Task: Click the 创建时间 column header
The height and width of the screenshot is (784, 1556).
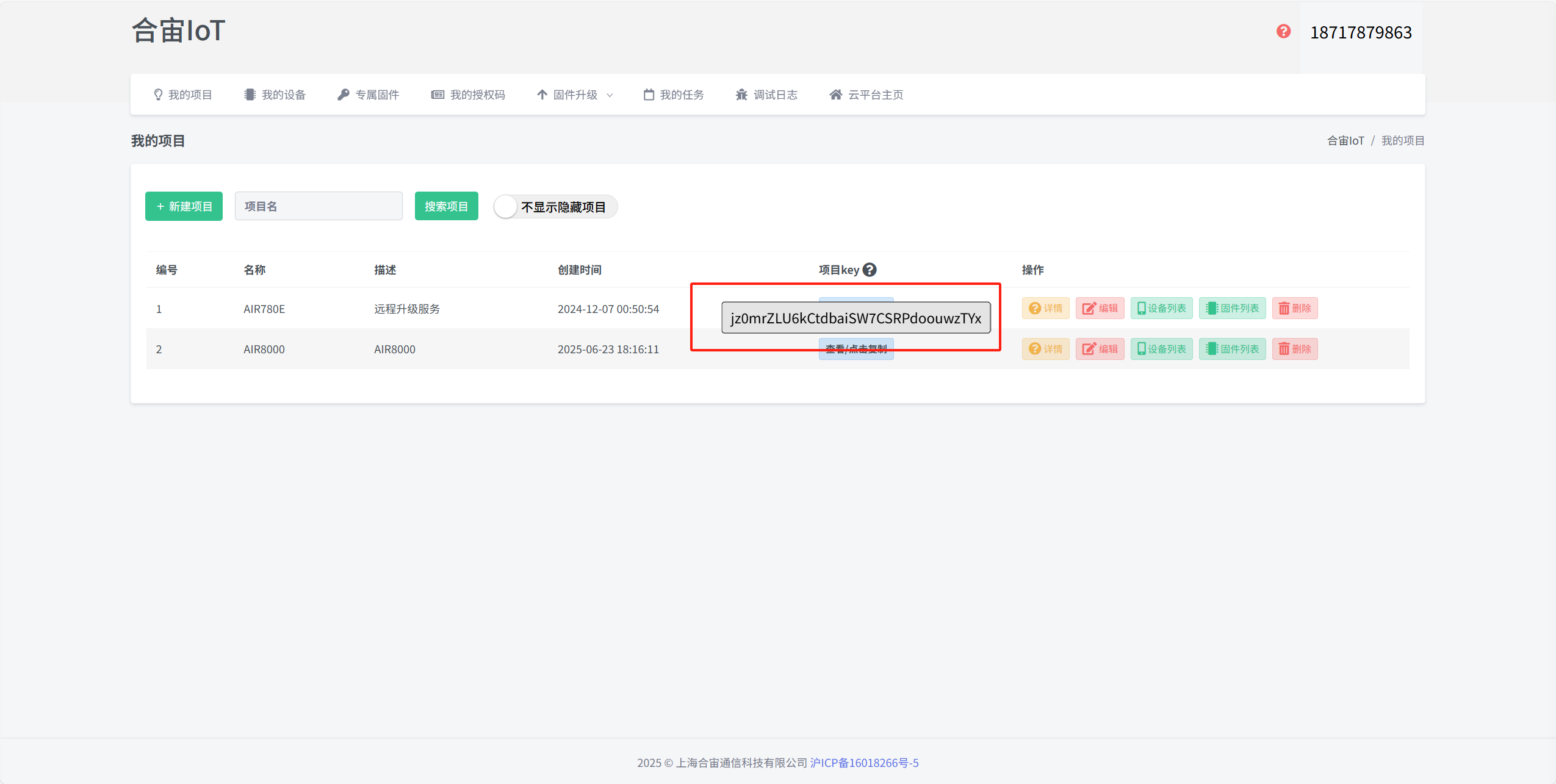Action: pos(580,270)
